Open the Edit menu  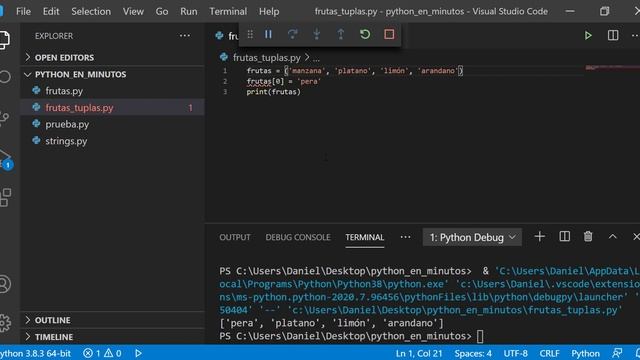(51, 11)
